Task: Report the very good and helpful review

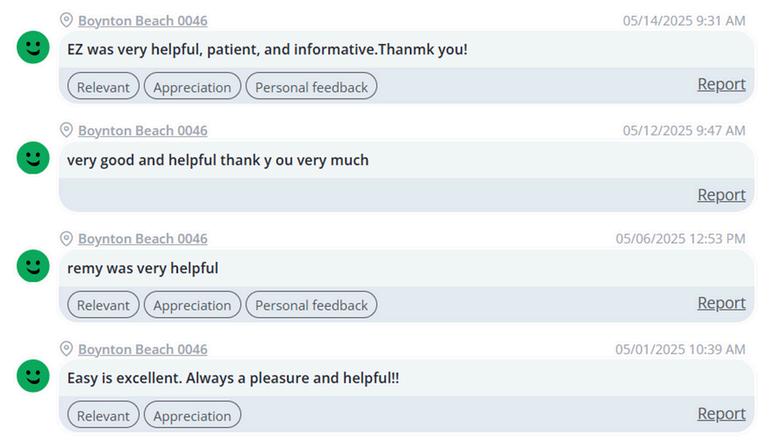Action: coord(721,194)
